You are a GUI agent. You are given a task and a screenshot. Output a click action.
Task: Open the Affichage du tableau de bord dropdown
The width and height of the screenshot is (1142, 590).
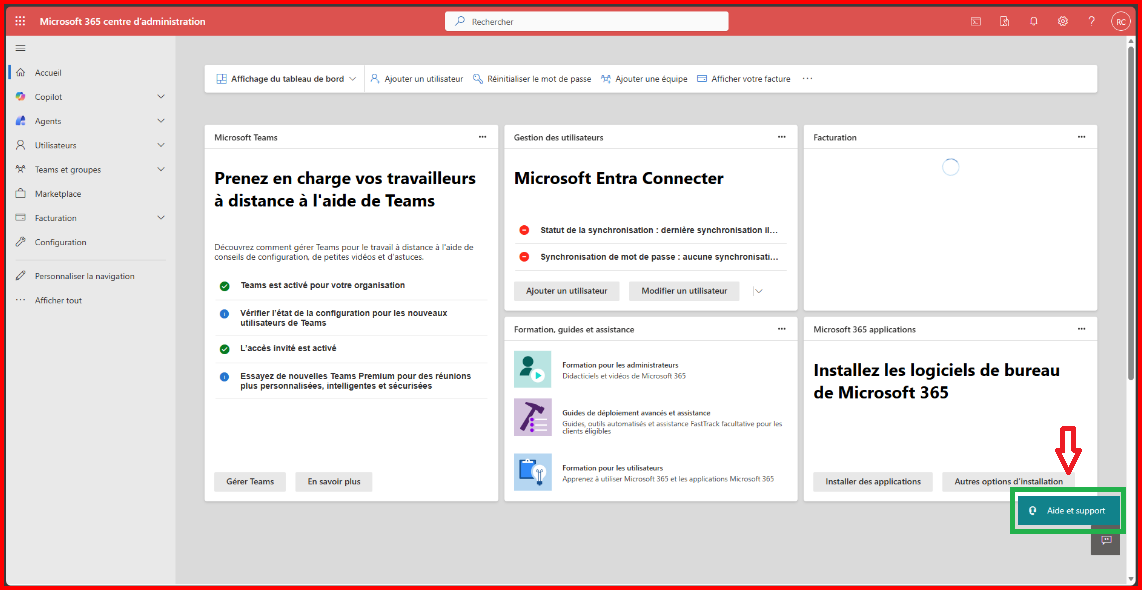[286, 79]
